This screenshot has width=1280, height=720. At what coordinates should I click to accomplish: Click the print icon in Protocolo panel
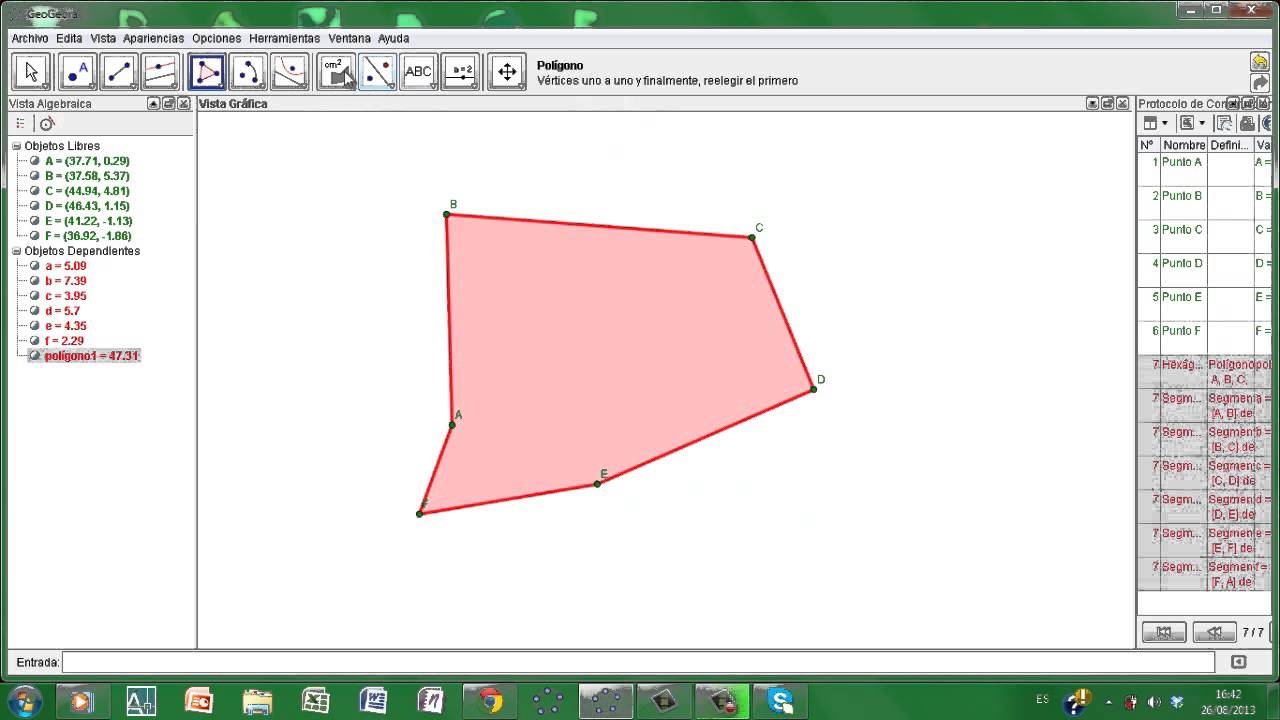[1247, 124]
